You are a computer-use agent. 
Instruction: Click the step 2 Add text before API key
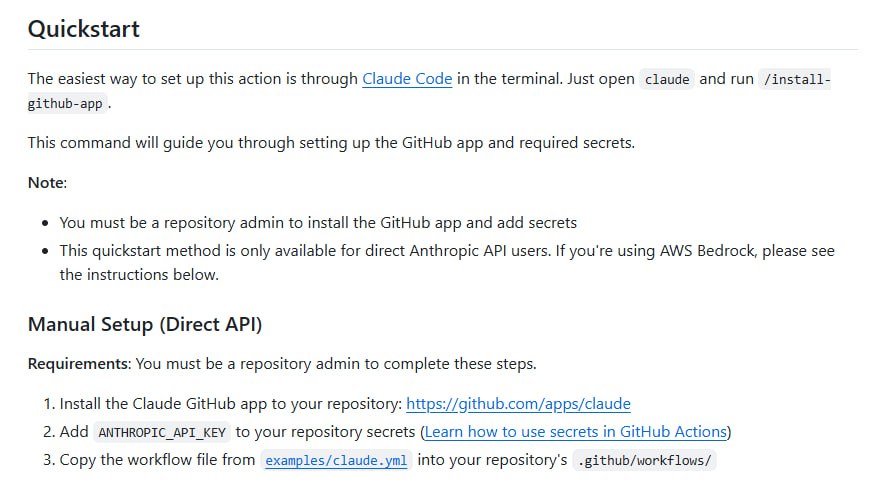click(x=74, y=432)
